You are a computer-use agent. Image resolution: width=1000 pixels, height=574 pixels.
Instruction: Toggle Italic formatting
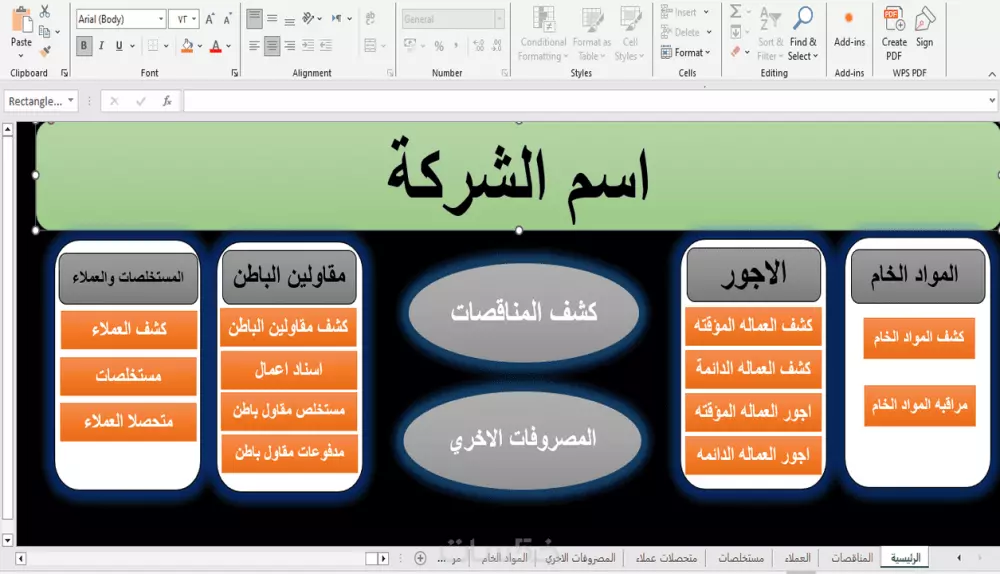click(x=101, y=46)
